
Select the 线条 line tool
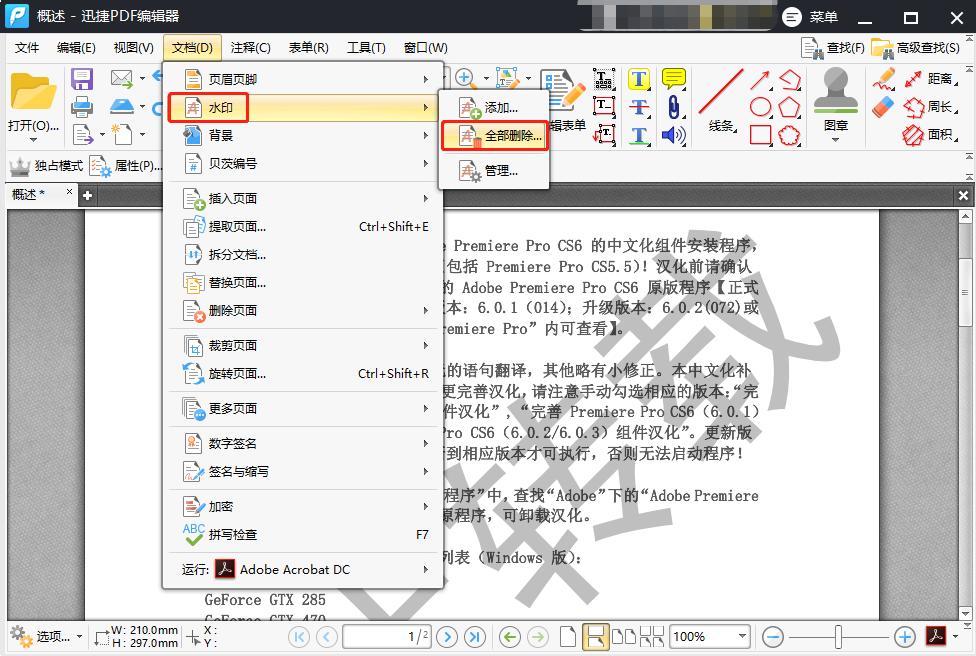click(x=721, y=101)
